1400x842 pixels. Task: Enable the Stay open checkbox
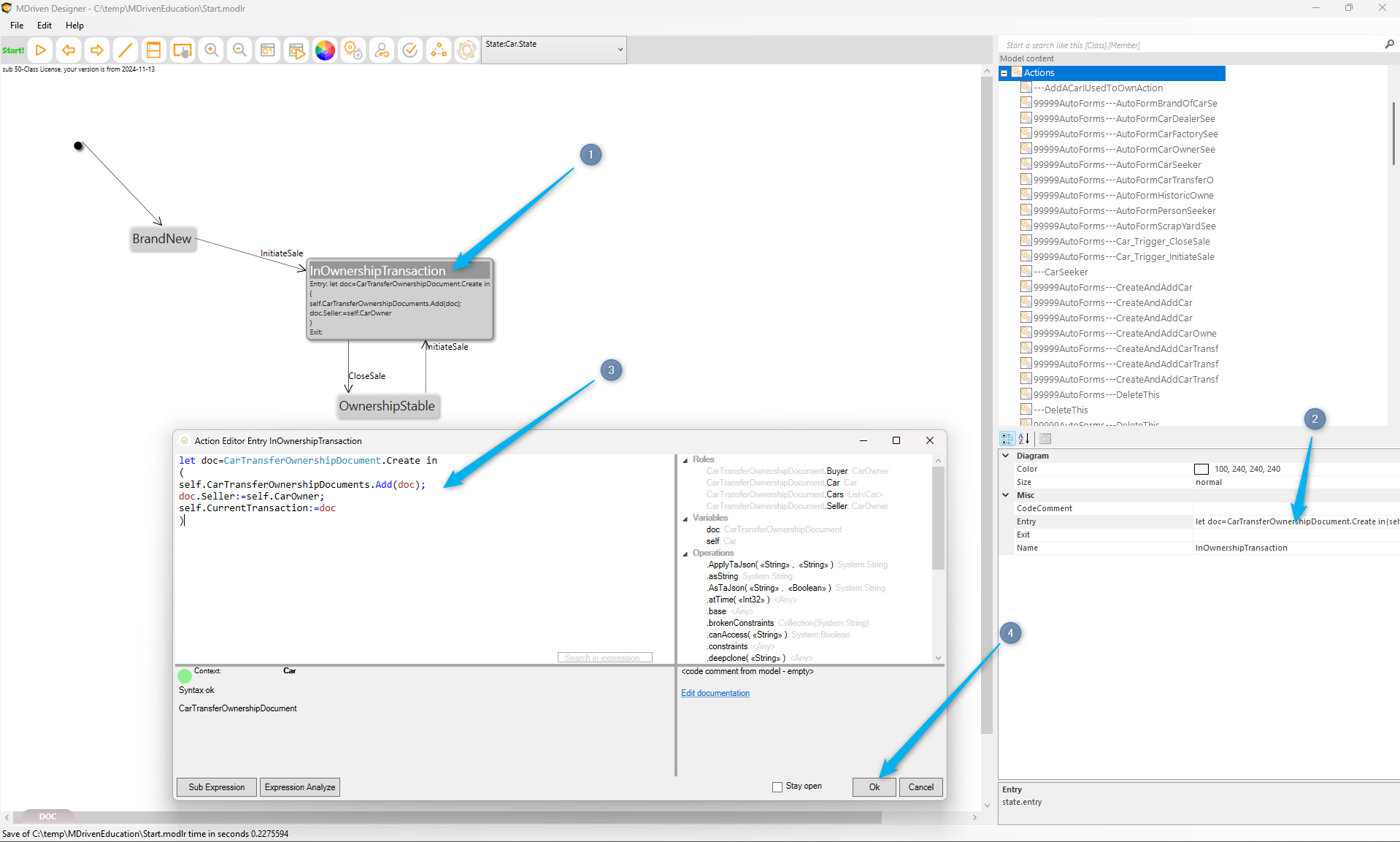[x=777, y=786]
